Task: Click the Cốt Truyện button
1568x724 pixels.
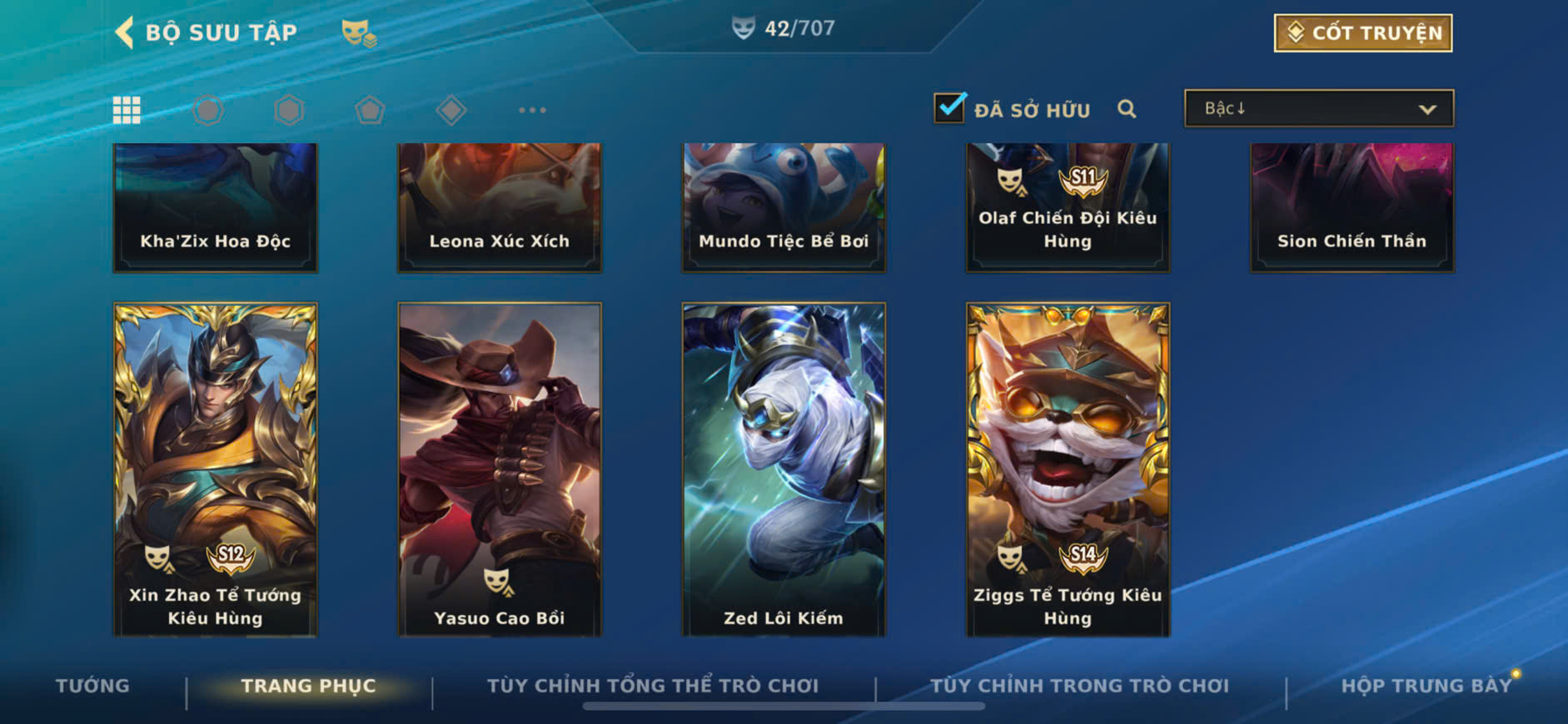Action: [1363, 32]
